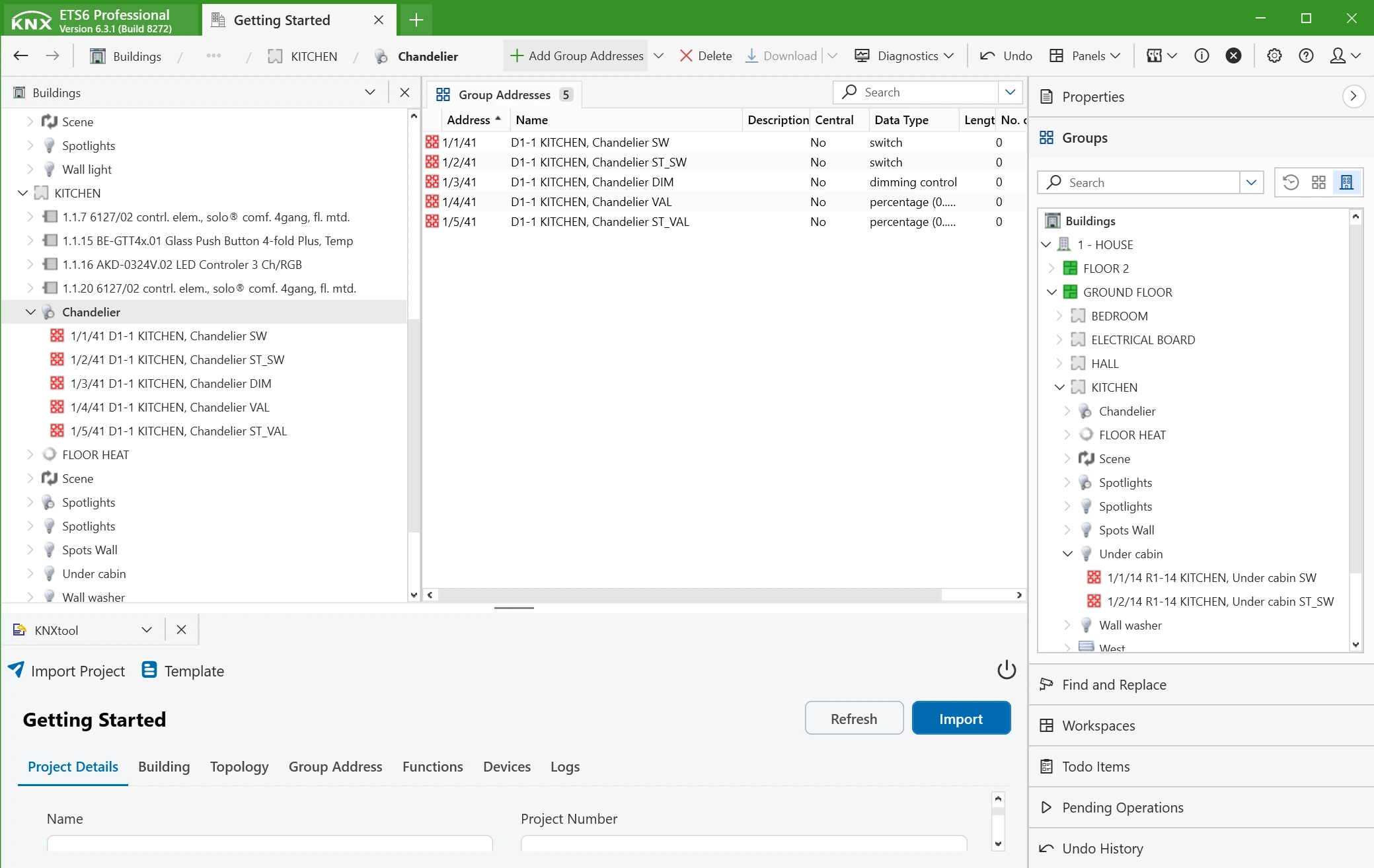Click the history view icon in Groups
This screenshot has width=1374, height=868.
[x=1291, y=182]
